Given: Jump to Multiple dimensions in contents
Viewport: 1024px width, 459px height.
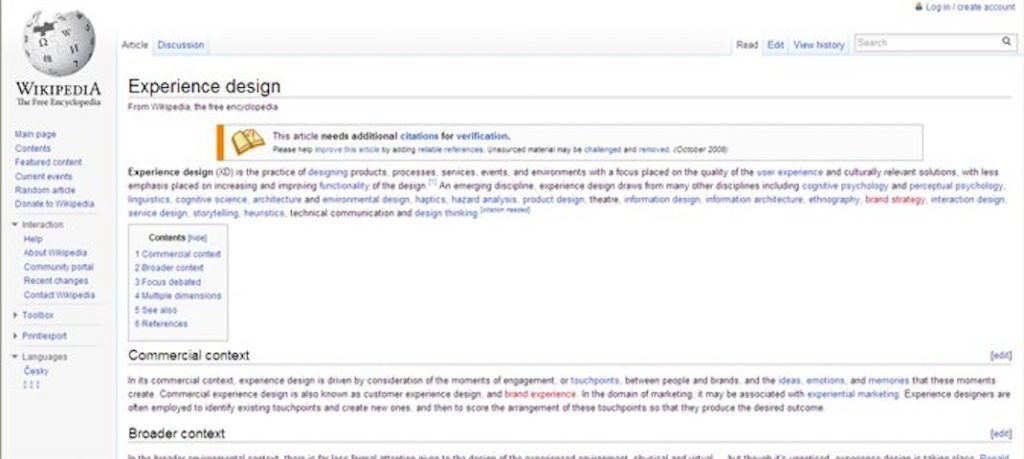Looking at the screenshot, I should pos(178,296).
